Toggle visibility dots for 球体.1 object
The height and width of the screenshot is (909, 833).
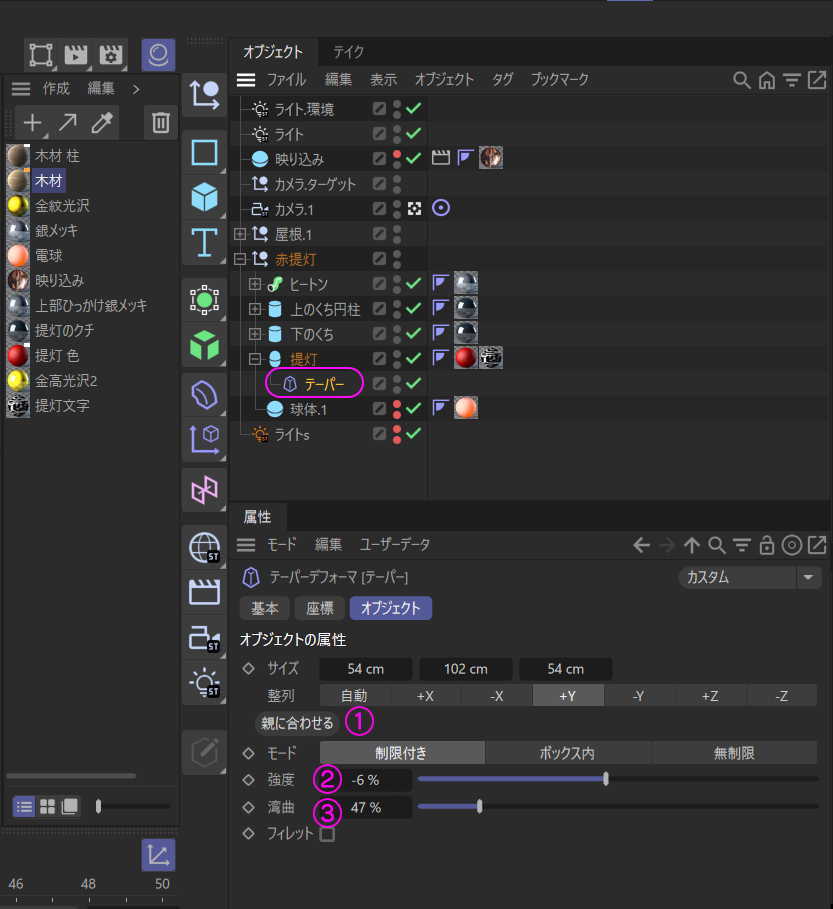point(397,408)
